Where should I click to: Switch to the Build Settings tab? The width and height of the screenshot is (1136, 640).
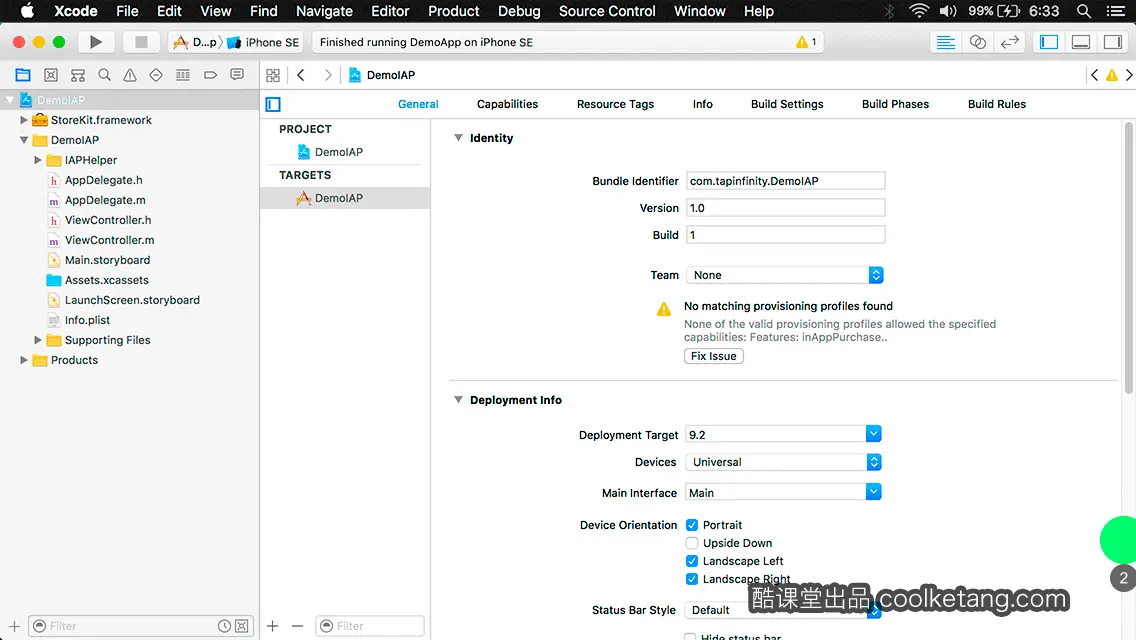[x=787, y=104]
